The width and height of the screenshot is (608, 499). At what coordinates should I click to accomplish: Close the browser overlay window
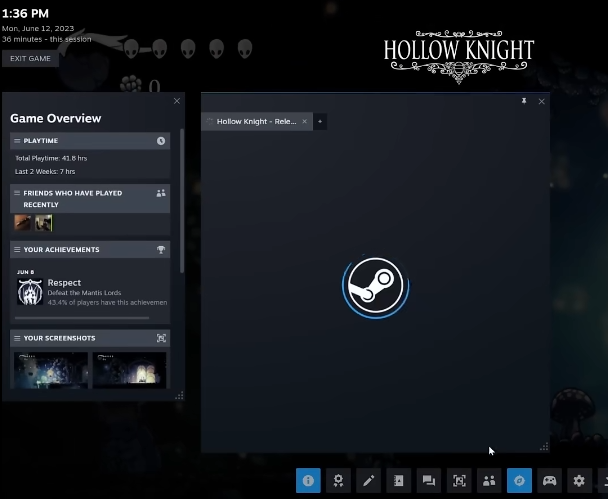pyautogui.click(x=542, y=102)
